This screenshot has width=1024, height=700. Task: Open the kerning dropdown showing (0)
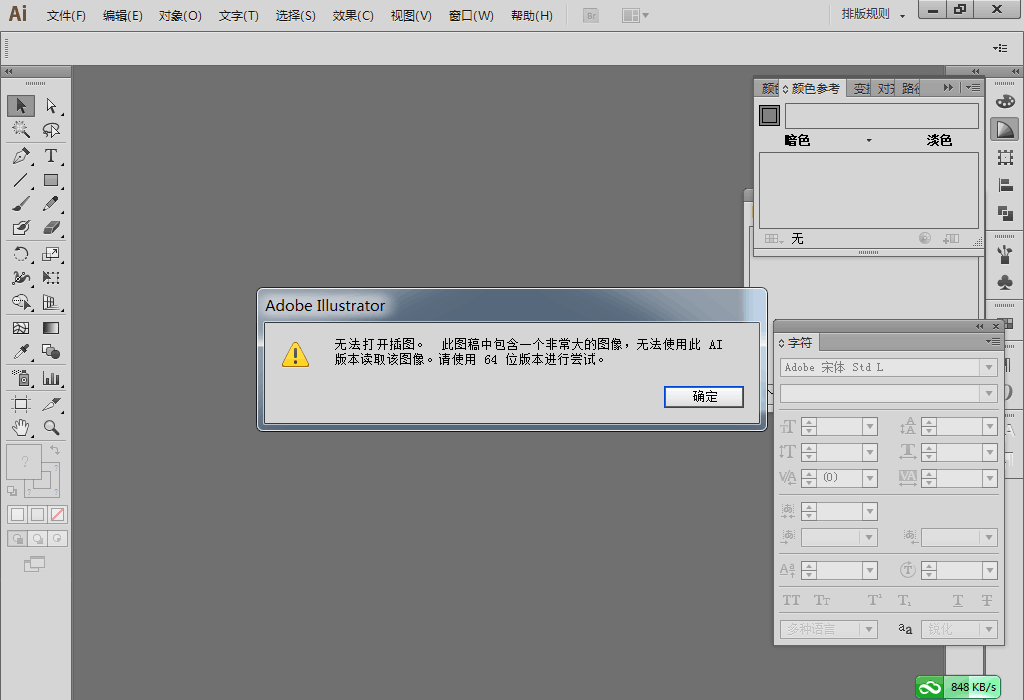coord(869,478)
